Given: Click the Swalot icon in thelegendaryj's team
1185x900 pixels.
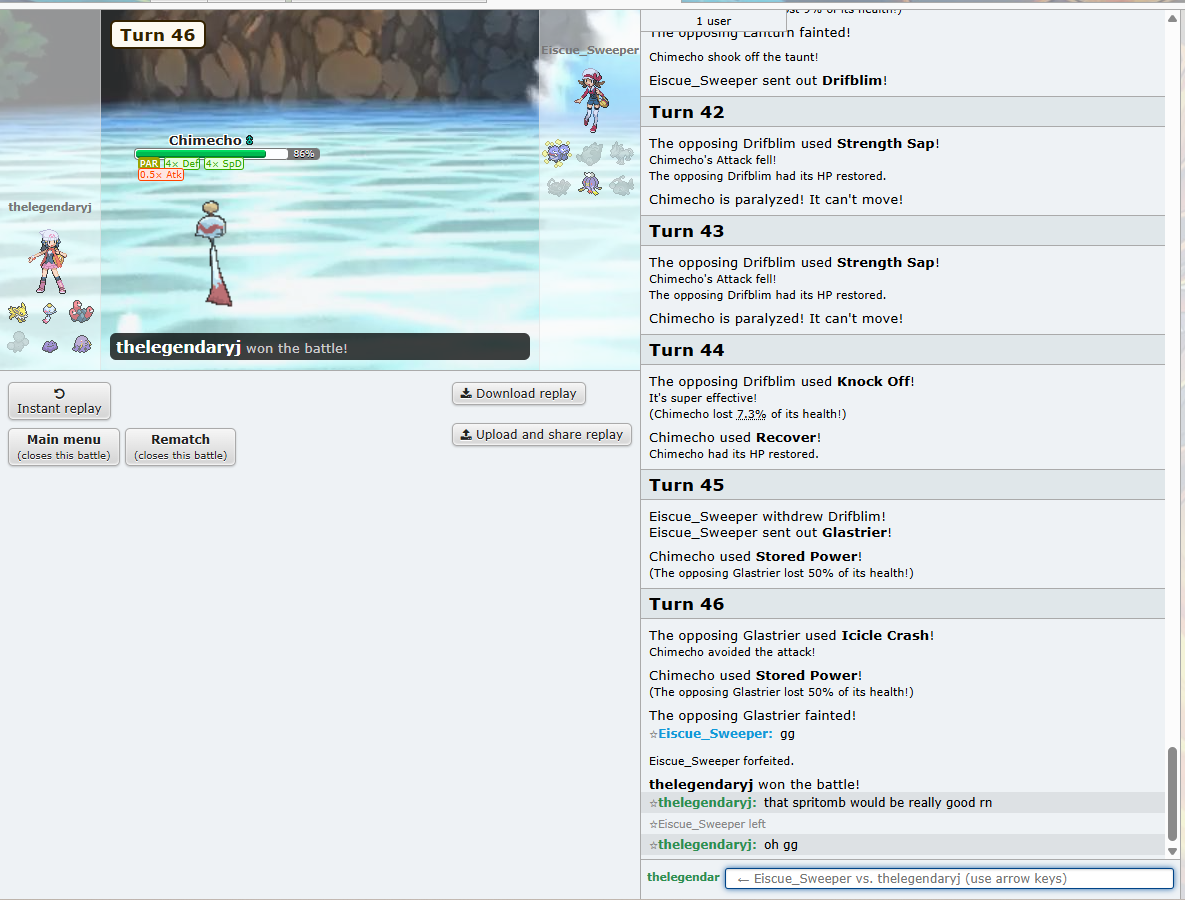Looking at the screenshot, I should click(x=82, y=345).
